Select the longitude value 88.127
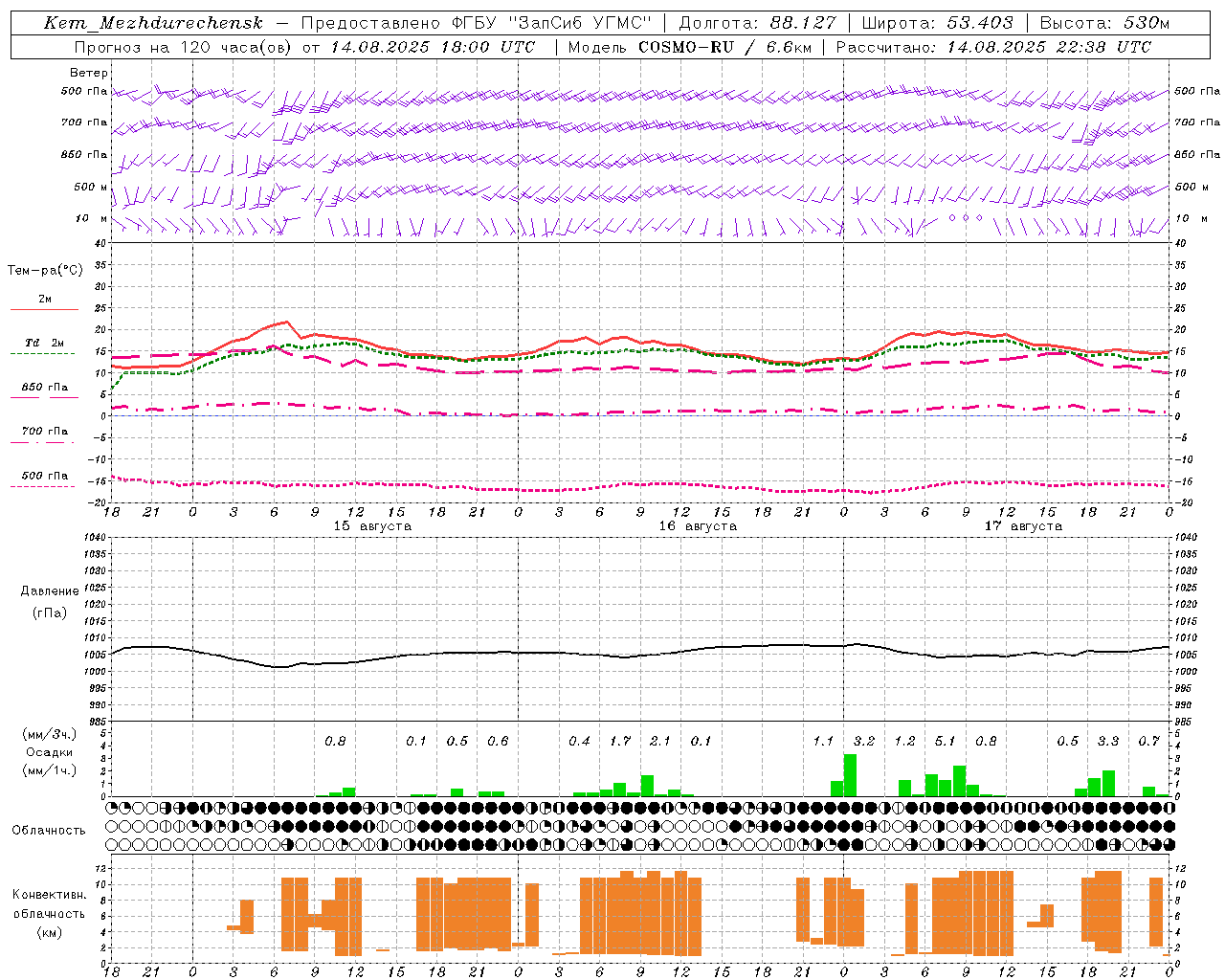The height and width of the screenshot is (980, 1225). pyautogui.click(x=803, y=23)
